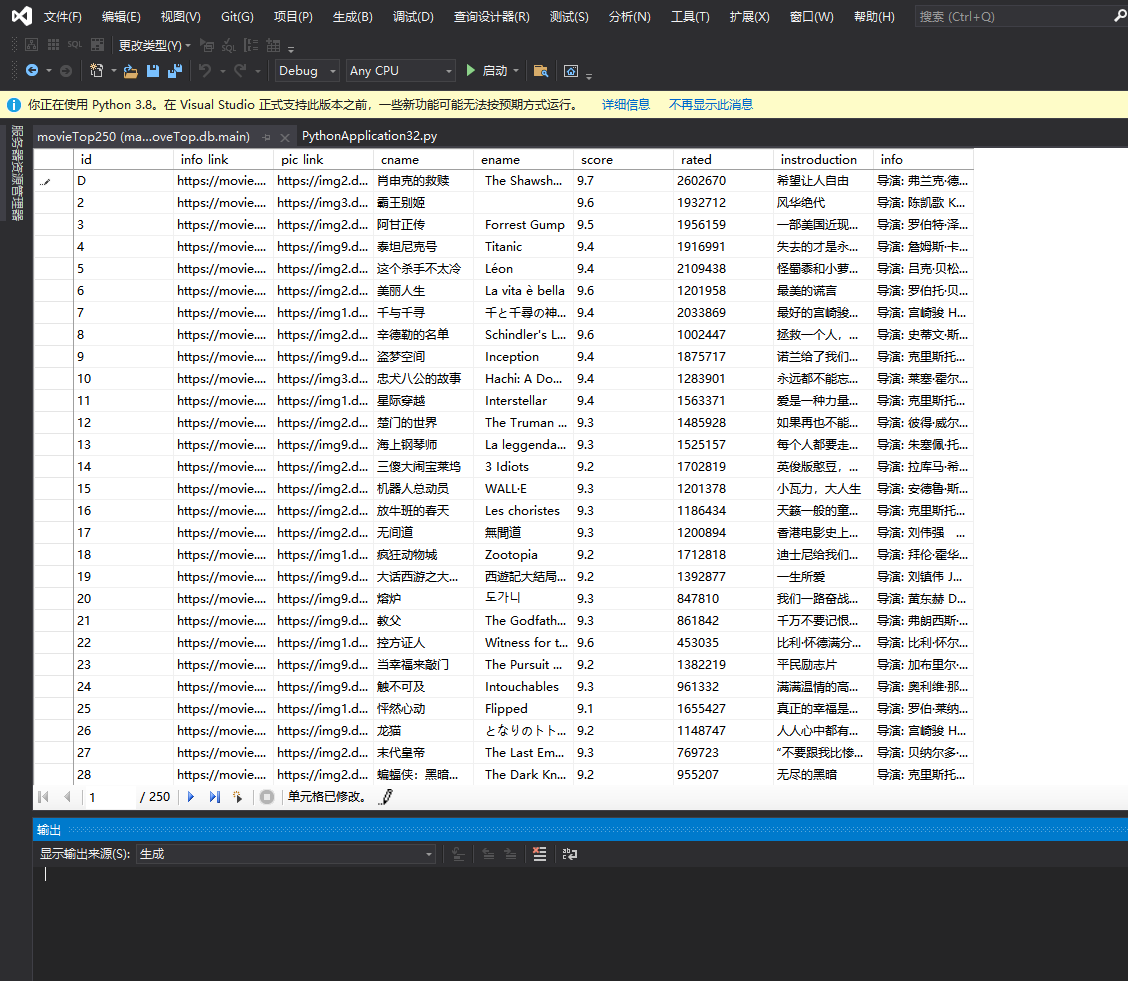Show the Criteria grid pane icon
Screen dimensions: 1128x981
pos(53,45)
